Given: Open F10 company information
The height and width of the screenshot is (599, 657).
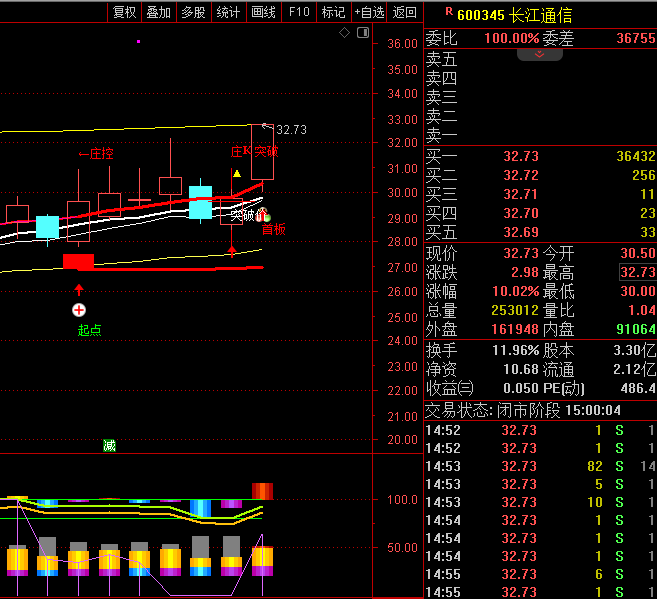Looking at the screenshot, I should (298, 12).
